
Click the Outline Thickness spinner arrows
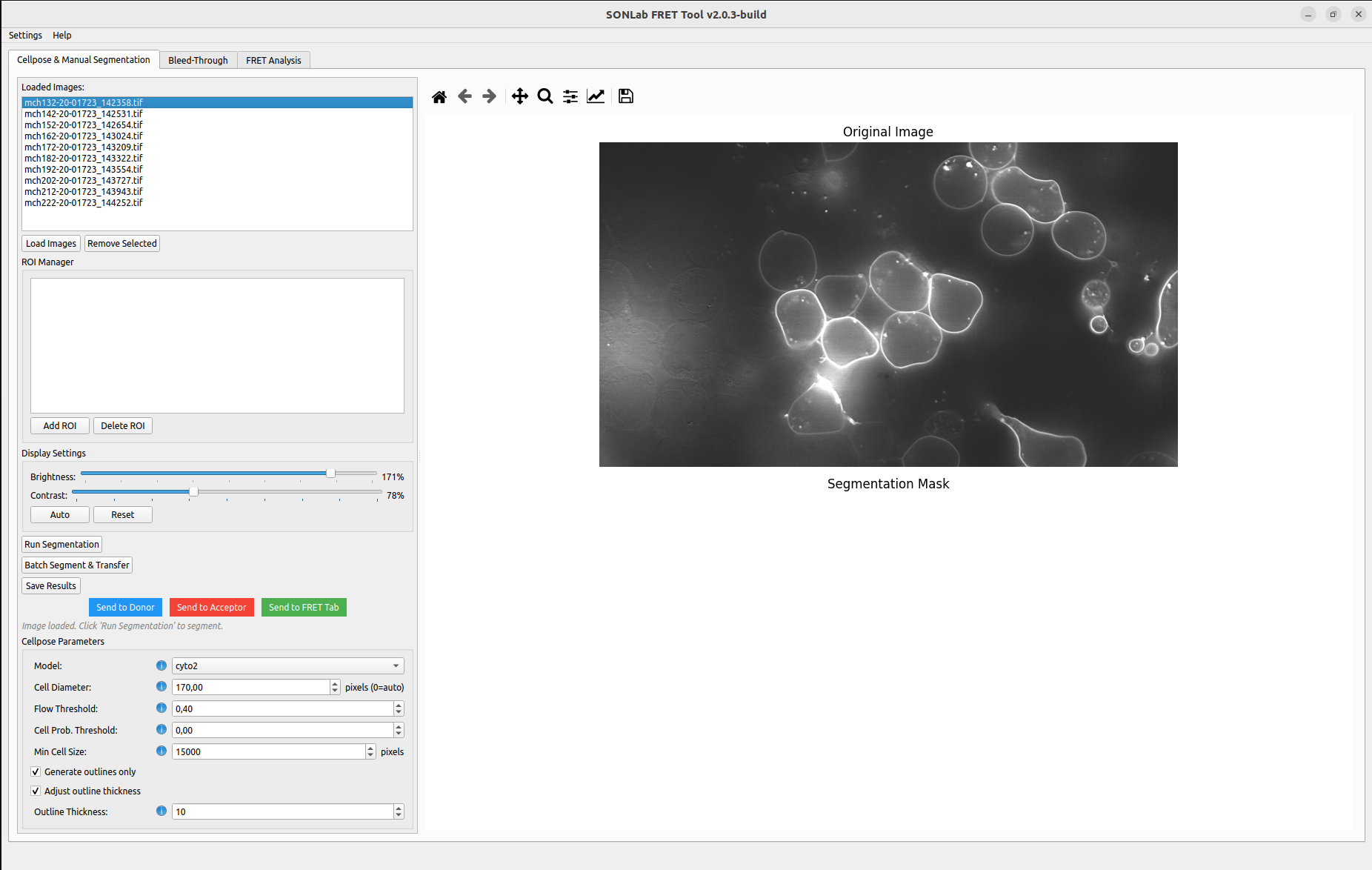(x=399, y=811)
